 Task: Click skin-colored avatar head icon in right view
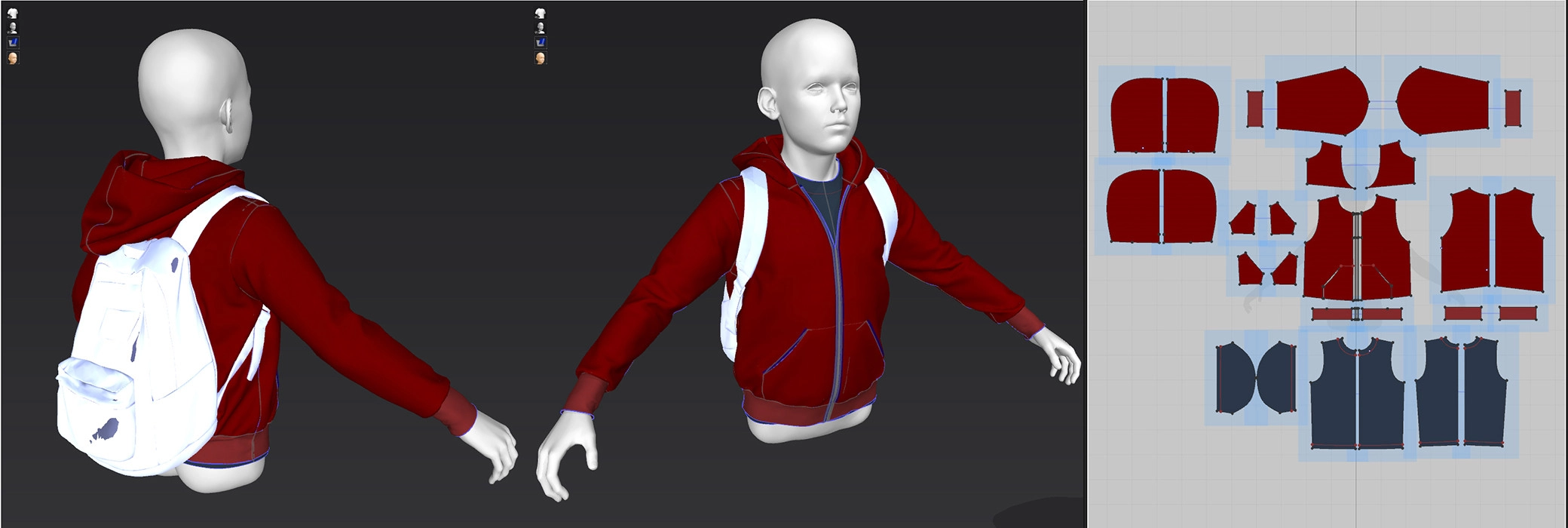click(x=540, y=58)
